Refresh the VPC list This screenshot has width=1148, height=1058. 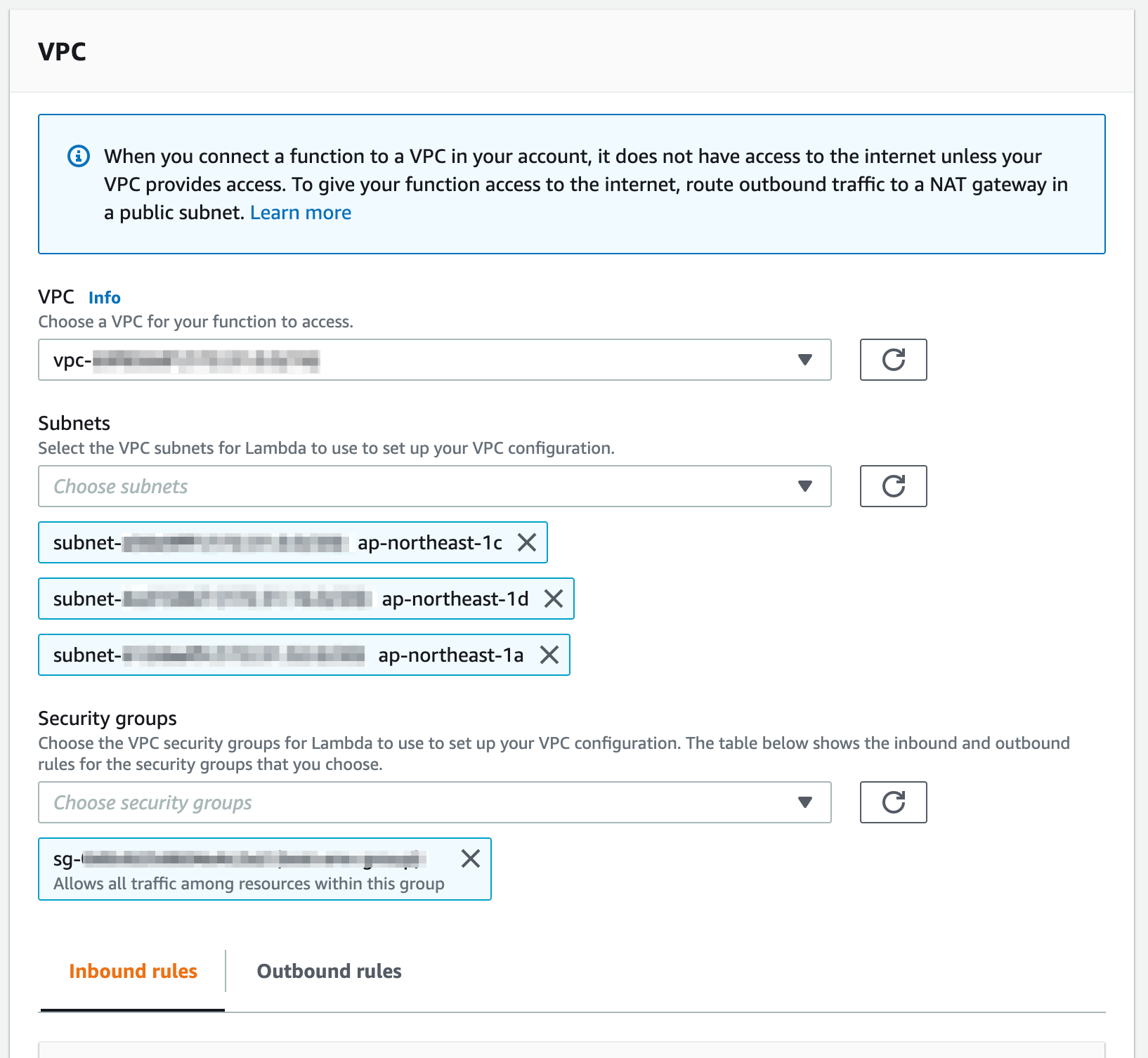click(893, 360)
